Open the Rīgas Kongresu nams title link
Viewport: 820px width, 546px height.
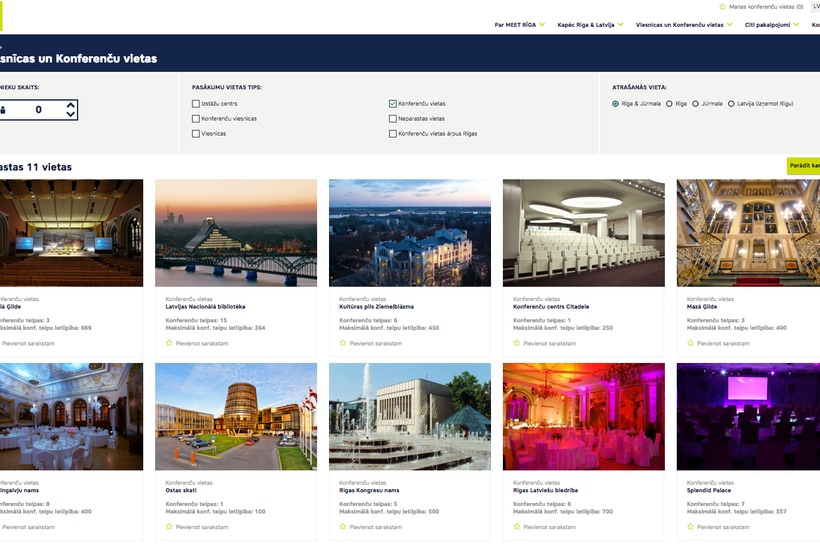click(369, 490)
